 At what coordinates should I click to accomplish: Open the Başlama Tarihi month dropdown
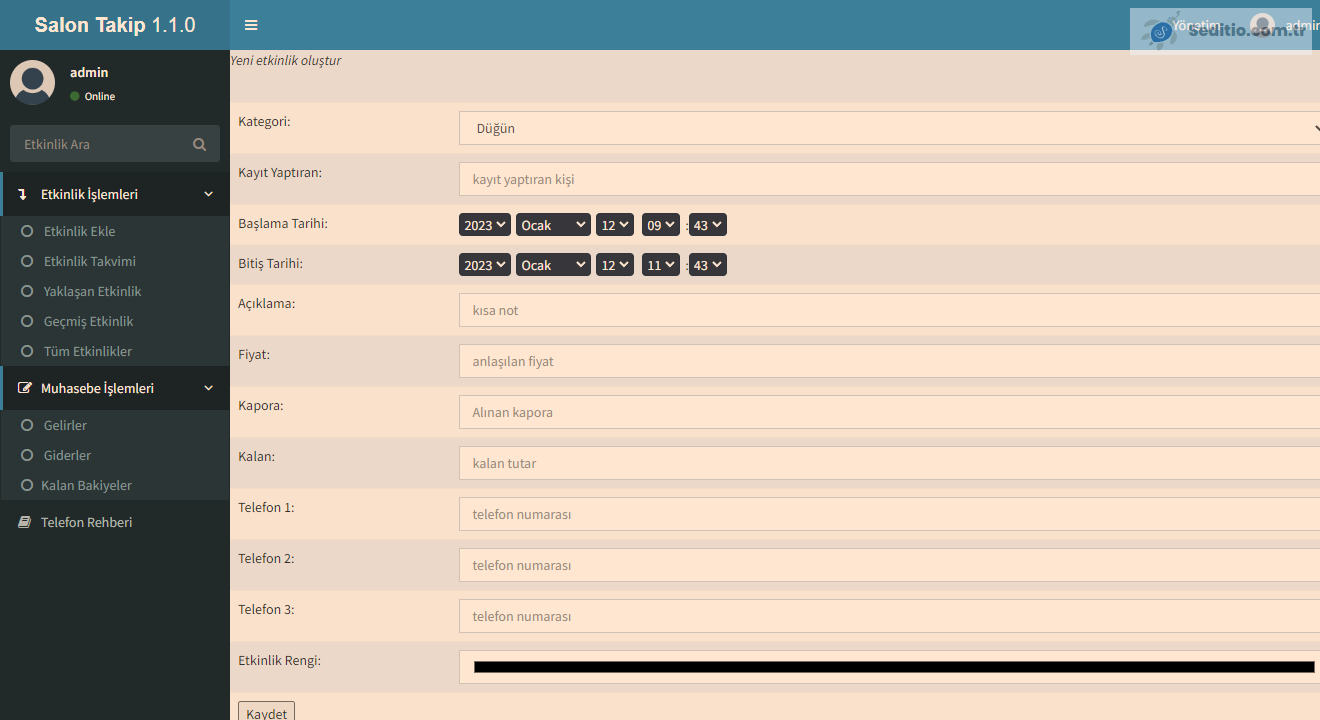(x=553, y=225)
